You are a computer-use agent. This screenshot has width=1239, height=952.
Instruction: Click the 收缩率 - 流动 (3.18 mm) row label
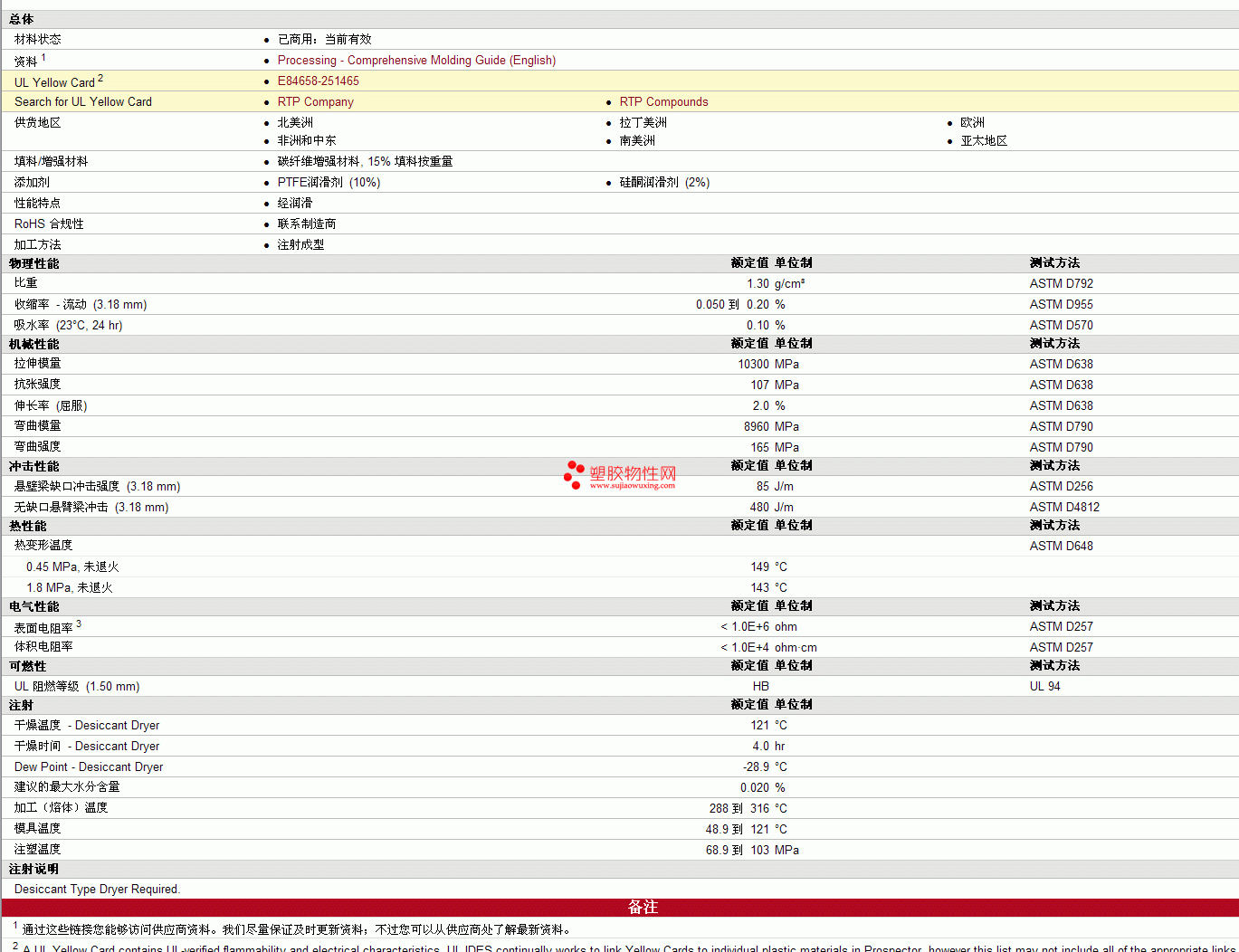click(x=81, y=304)
